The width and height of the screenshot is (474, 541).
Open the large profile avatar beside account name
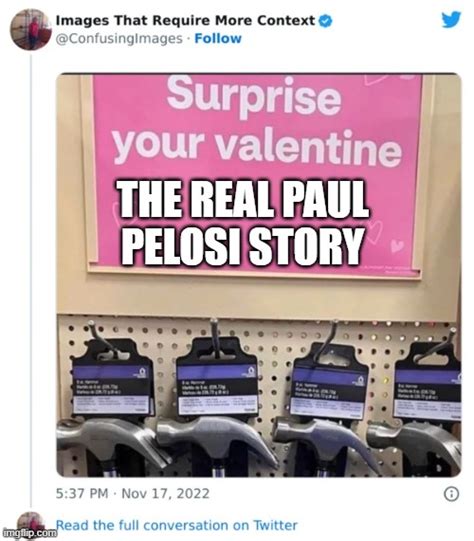tap(30, 29)
